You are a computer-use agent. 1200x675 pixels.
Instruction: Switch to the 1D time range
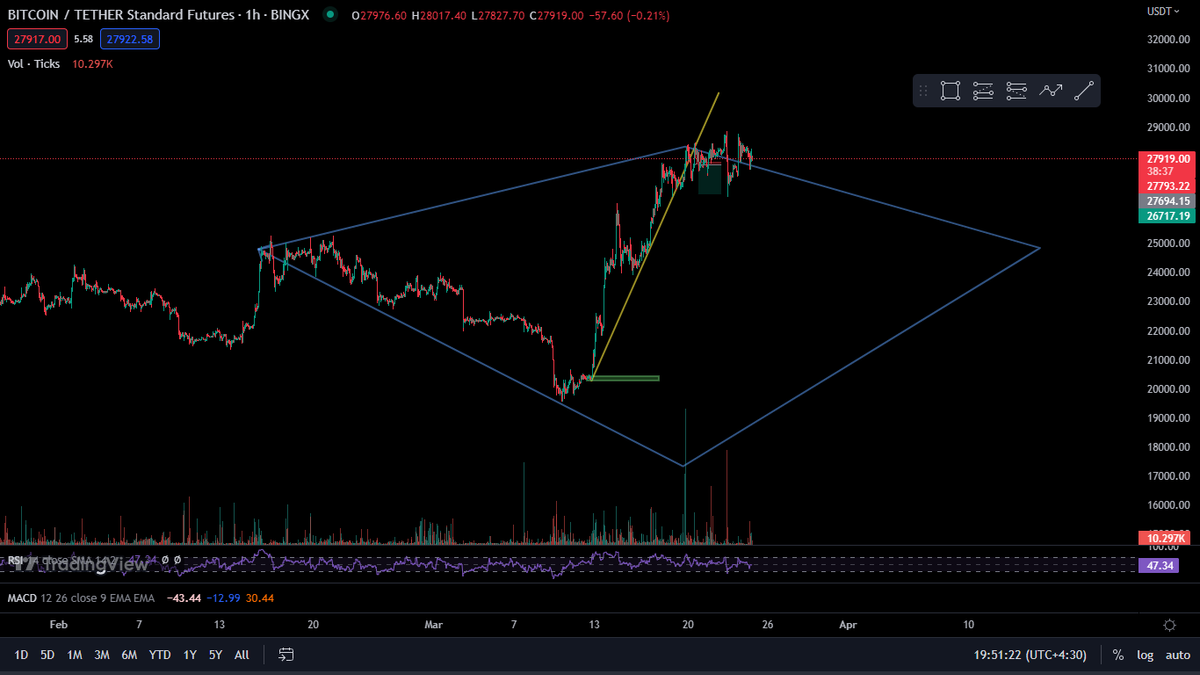click(20, 655)
